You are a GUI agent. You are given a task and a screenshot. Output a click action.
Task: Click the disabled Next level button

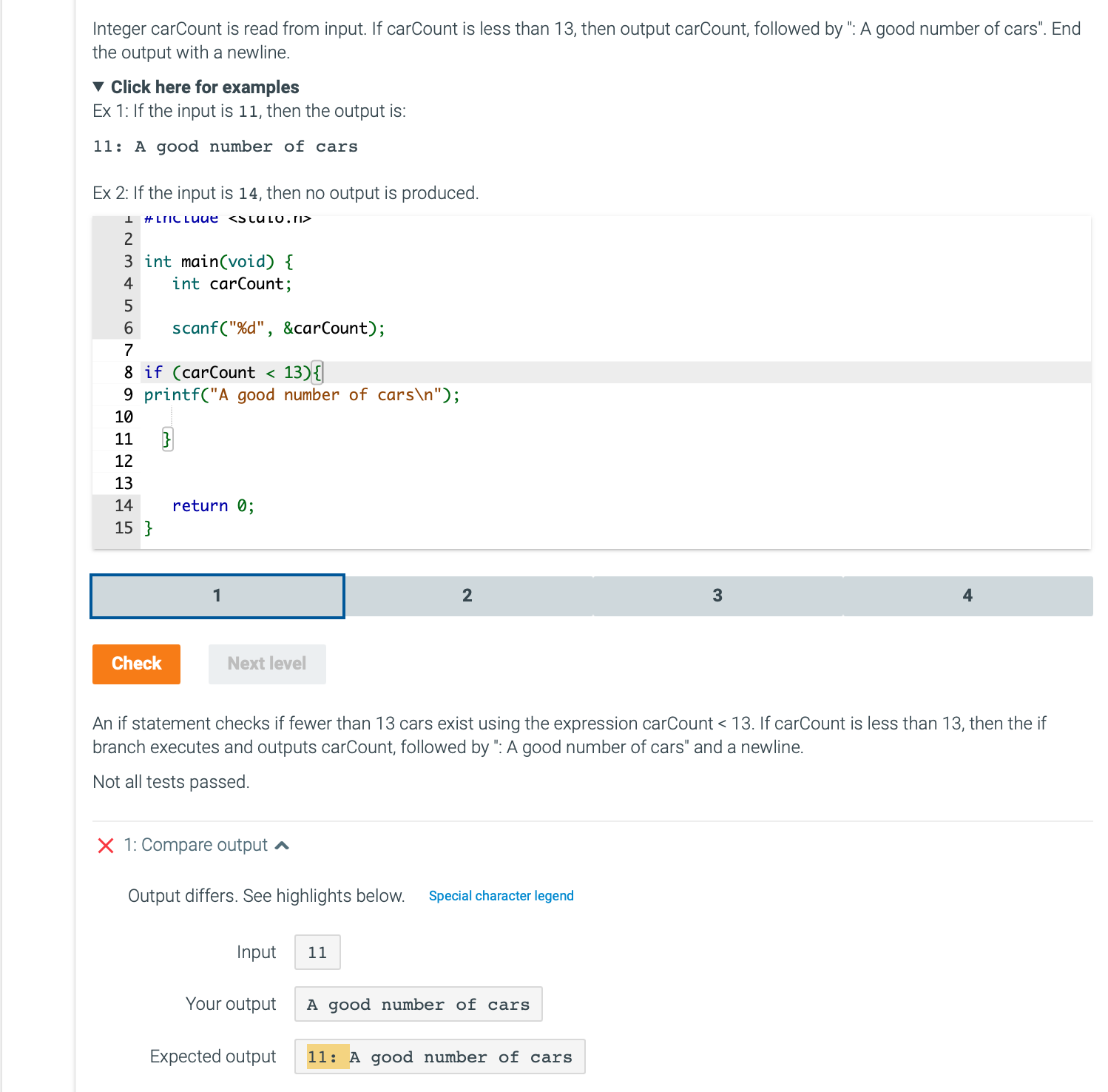coord(266,664)
